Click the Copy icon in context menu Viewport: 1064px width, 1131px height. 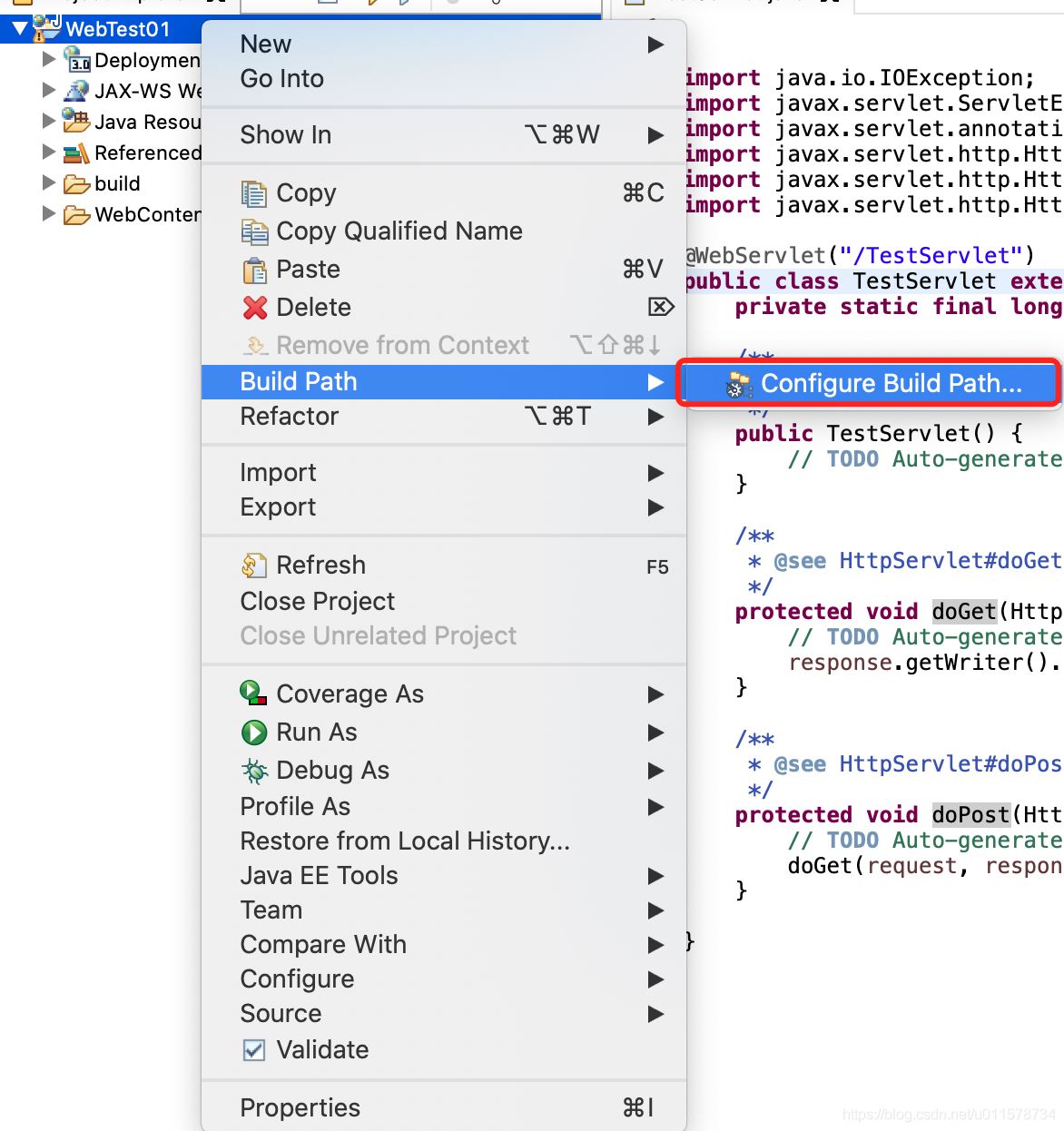click(254, 193)
